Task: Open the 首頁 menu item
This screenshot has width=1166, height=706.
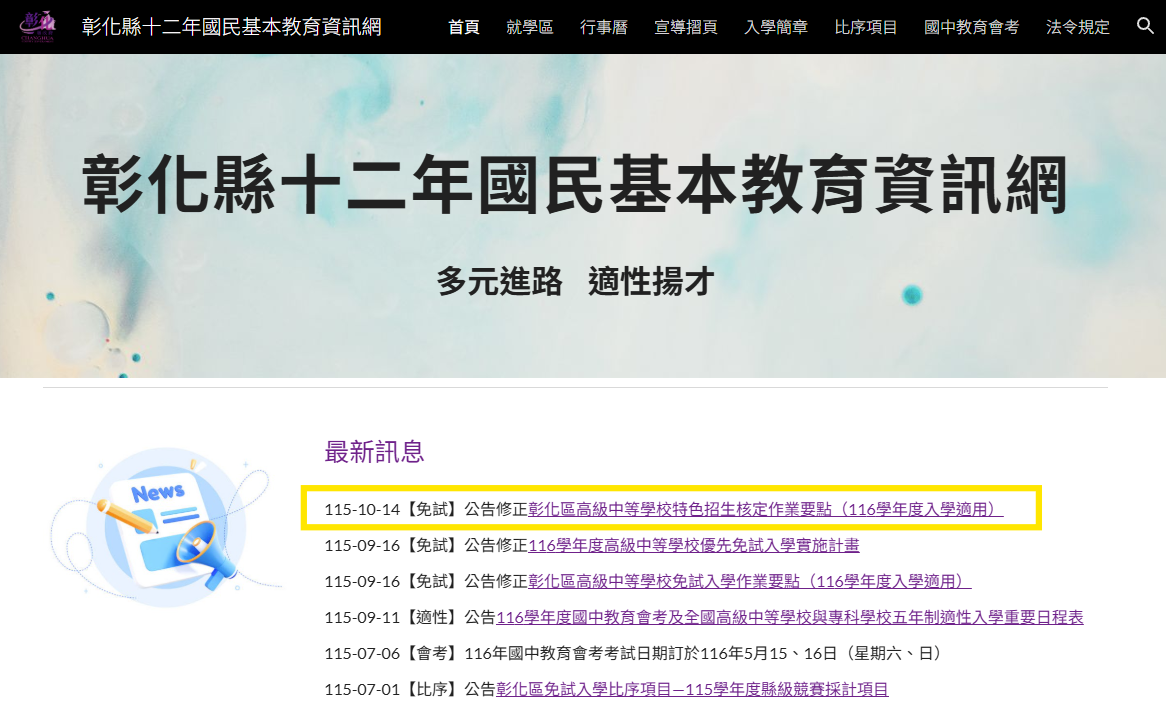Action: (464, 28)
